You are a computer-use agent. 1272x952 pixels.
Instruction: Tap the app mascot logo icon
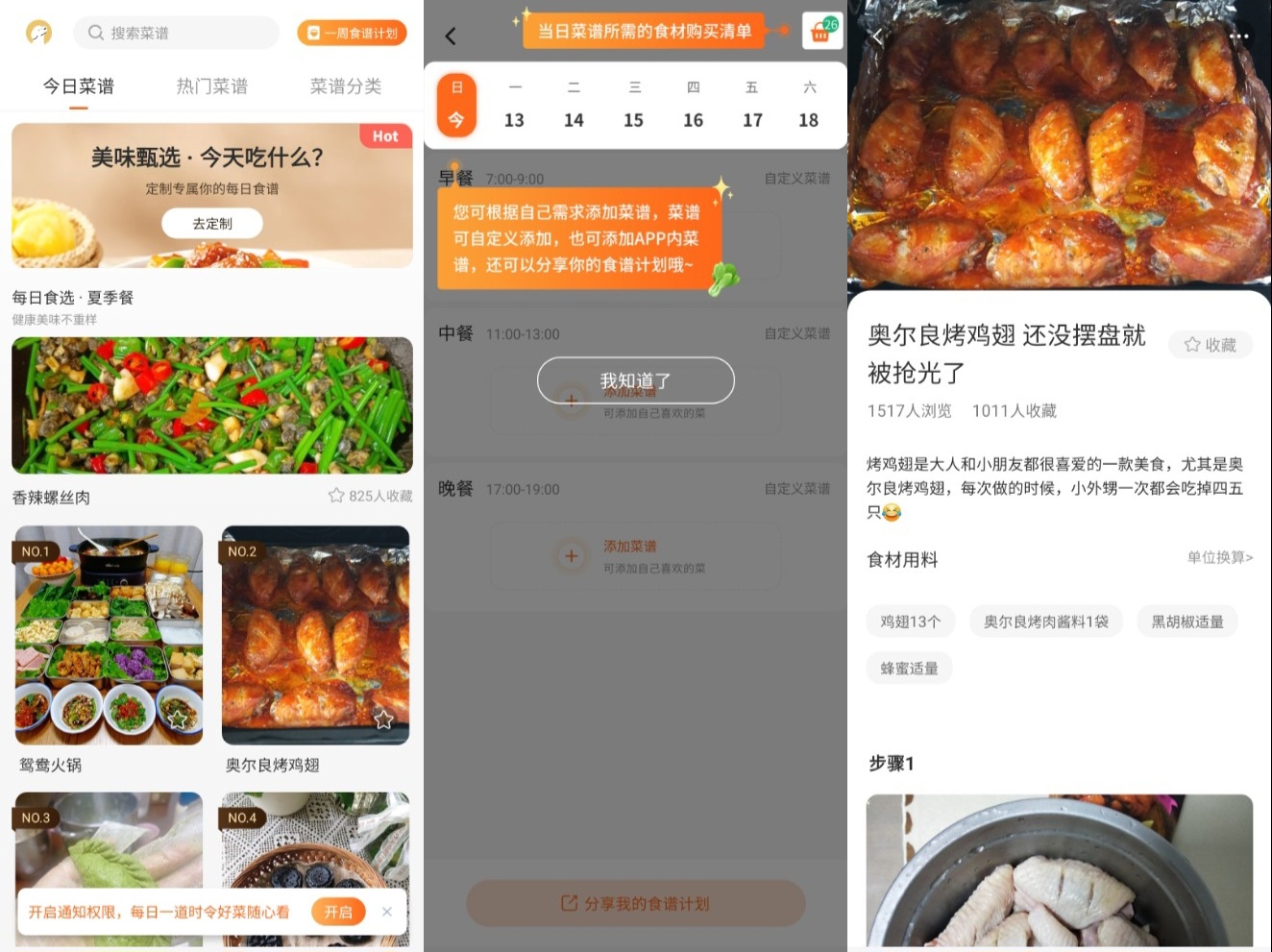coord(38,33)
